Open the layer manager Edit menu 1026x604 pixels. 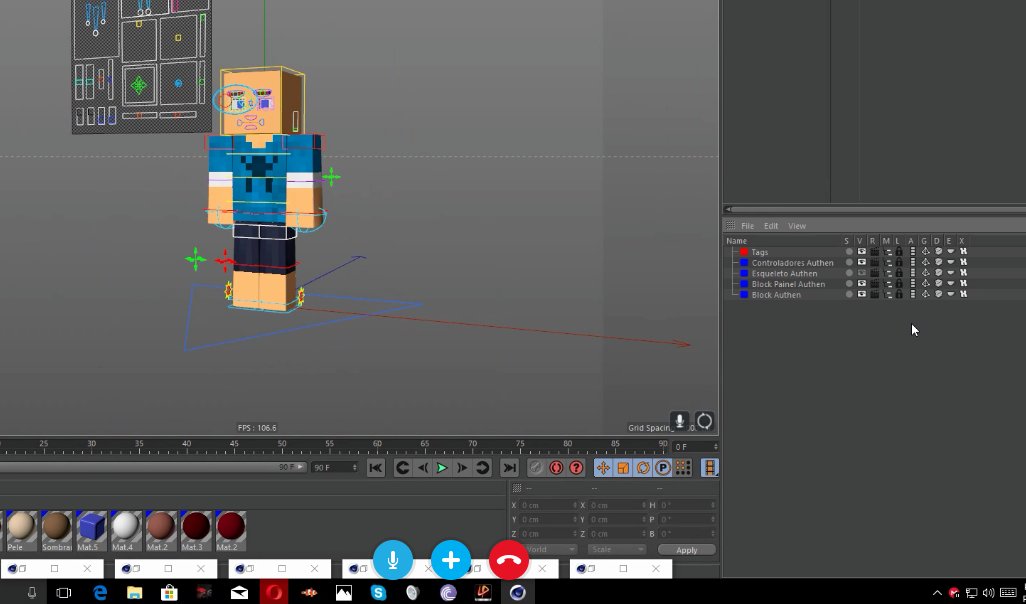coord(771,226)
